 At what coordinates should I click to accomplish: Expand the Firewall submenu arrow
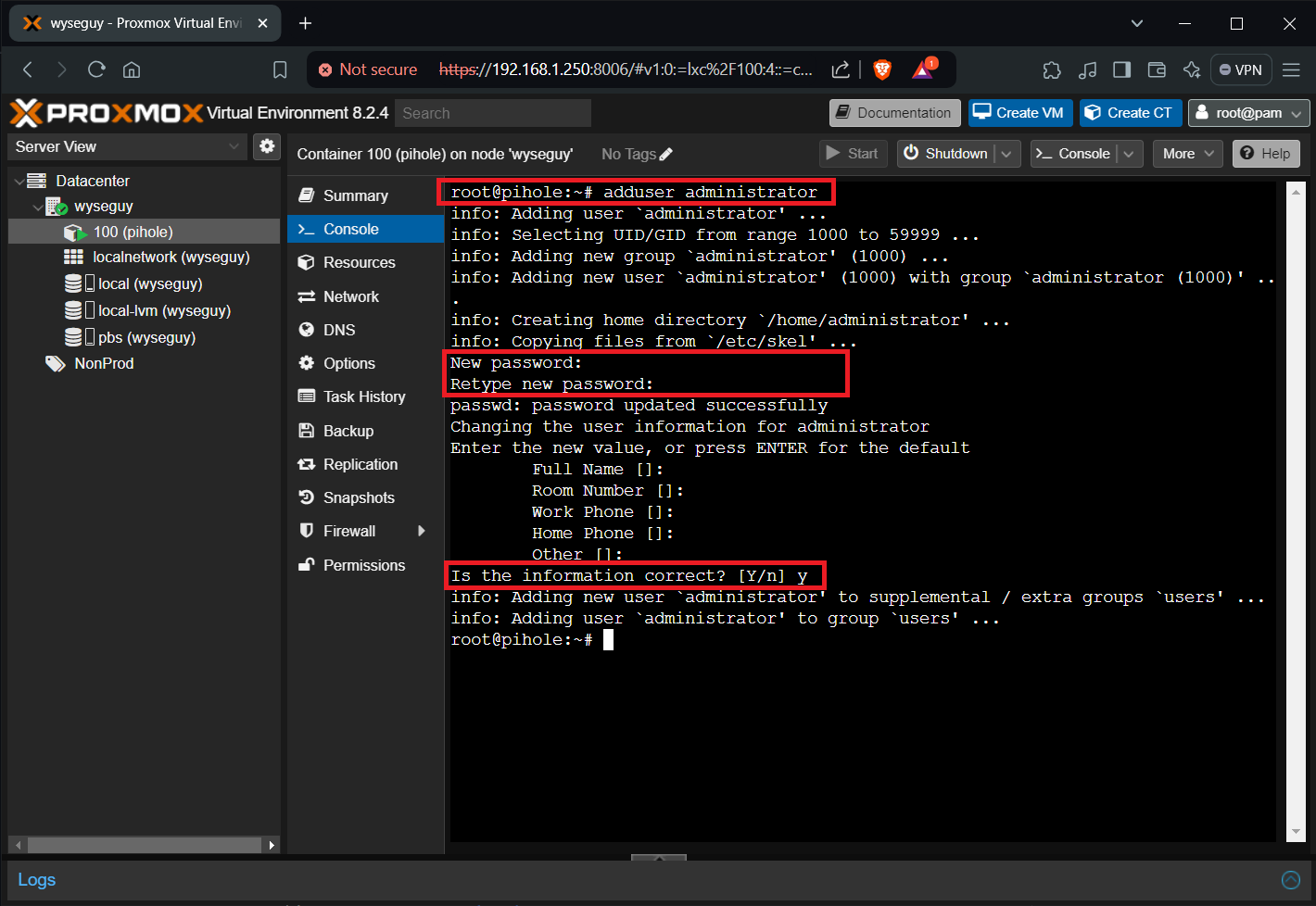[x=422, y=531]
